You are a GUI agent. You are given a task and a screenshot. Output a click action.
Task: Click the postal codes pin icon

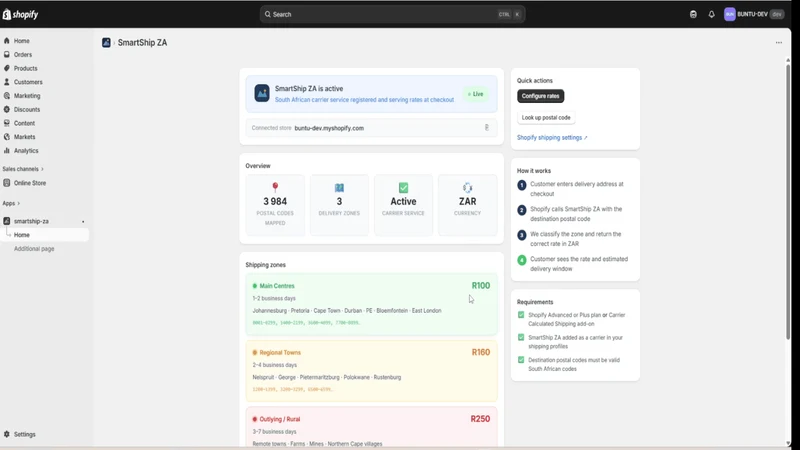pyautogui.click(x=275, y=187)
